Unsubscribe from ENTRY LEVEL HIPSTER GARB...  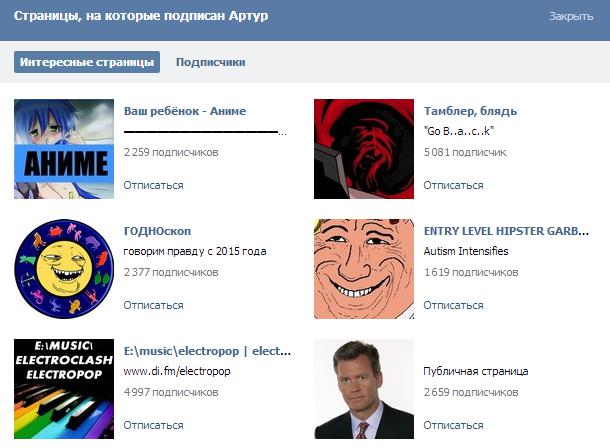pos(453,305)
